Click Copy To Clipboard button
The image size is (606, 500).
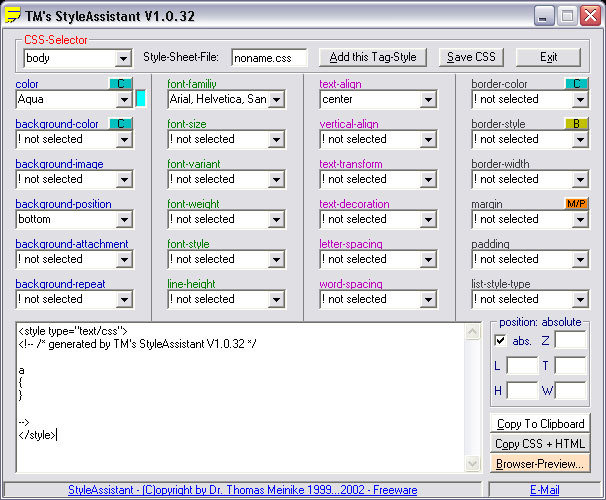(540, 423)
